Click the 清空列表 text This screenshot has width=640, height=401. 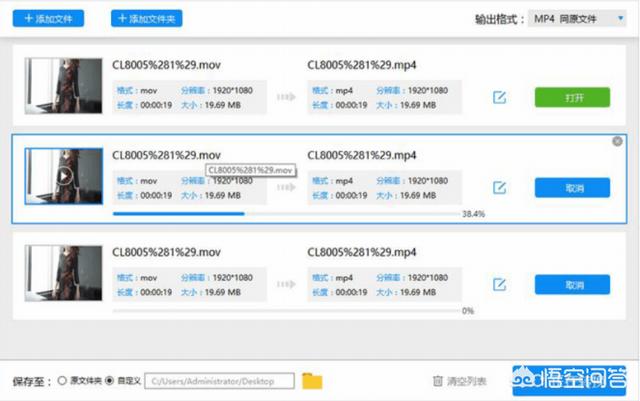pos(467,381)
